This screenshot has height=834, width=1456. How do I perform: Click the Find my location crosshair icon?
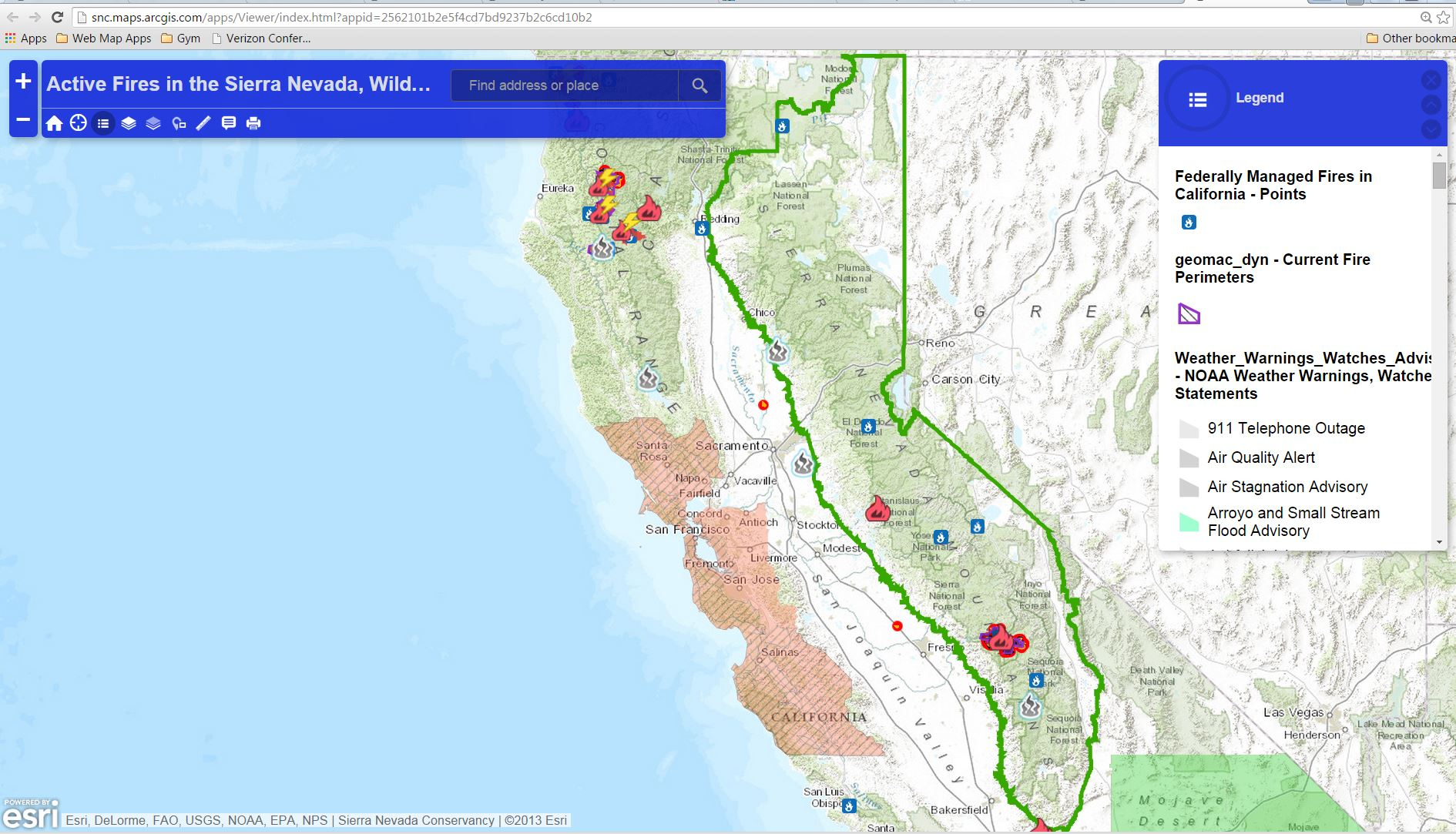click(79, 123)
